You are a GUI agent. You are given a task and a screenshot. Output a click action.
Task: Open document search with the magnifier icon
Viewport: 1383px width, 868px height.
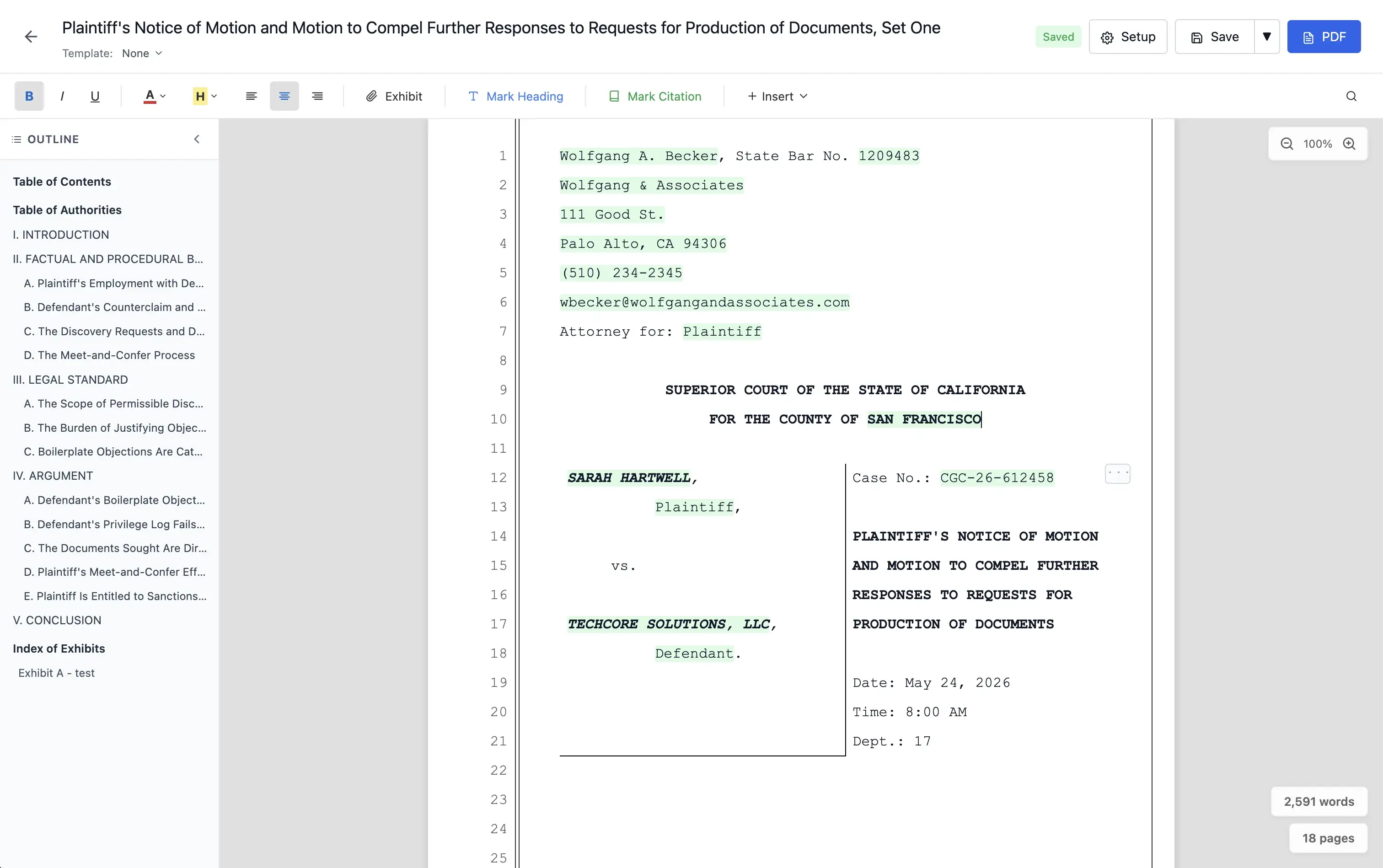1351,96
